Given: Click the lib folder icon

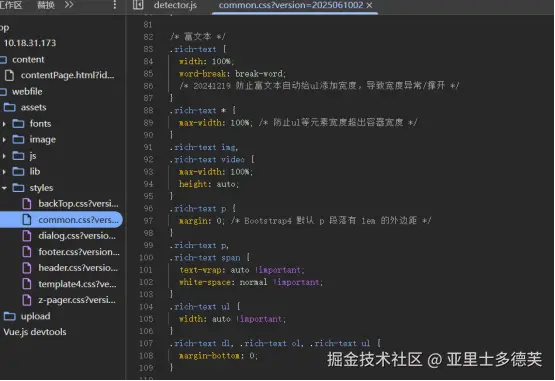Looking at the screenshot, I should 18,172.
